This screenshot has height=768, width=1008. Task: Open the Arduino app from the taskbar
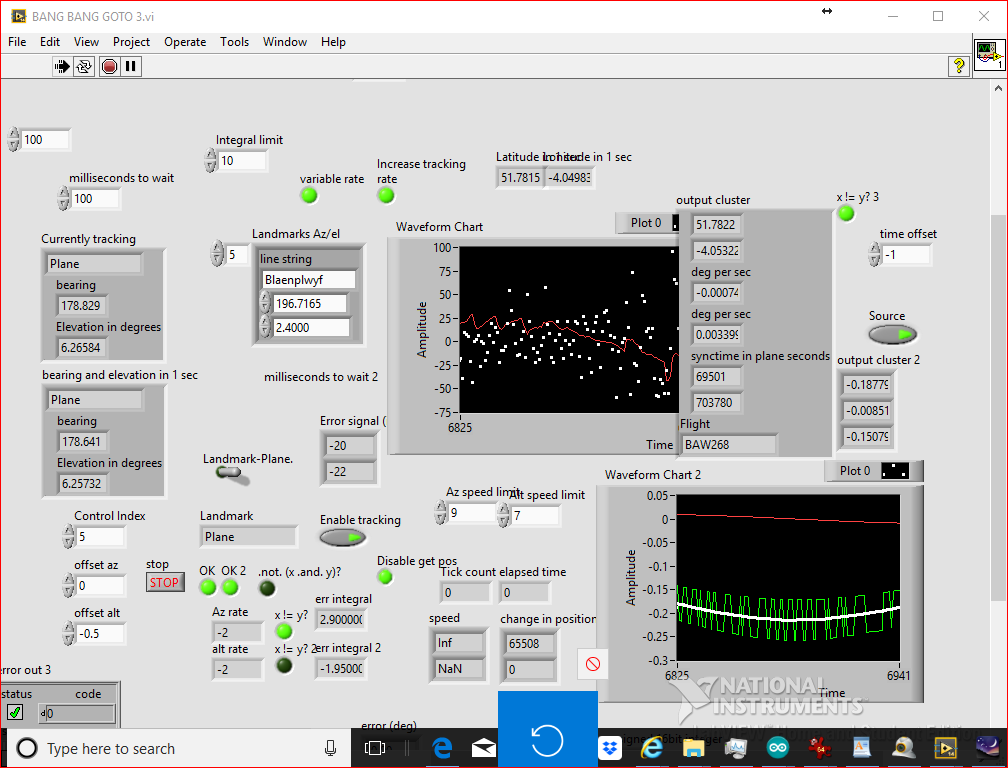(x=778, y=747)
